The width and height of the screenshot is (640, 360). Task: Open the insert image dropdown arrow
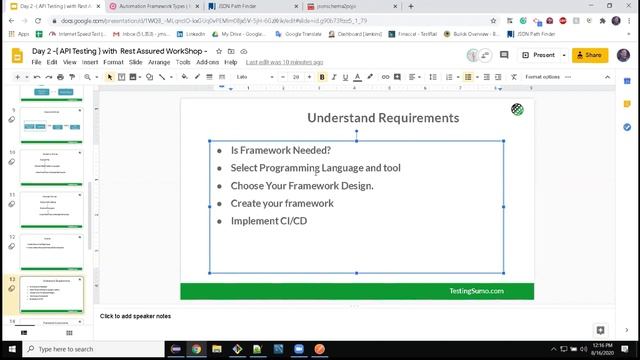pos(140,77)
